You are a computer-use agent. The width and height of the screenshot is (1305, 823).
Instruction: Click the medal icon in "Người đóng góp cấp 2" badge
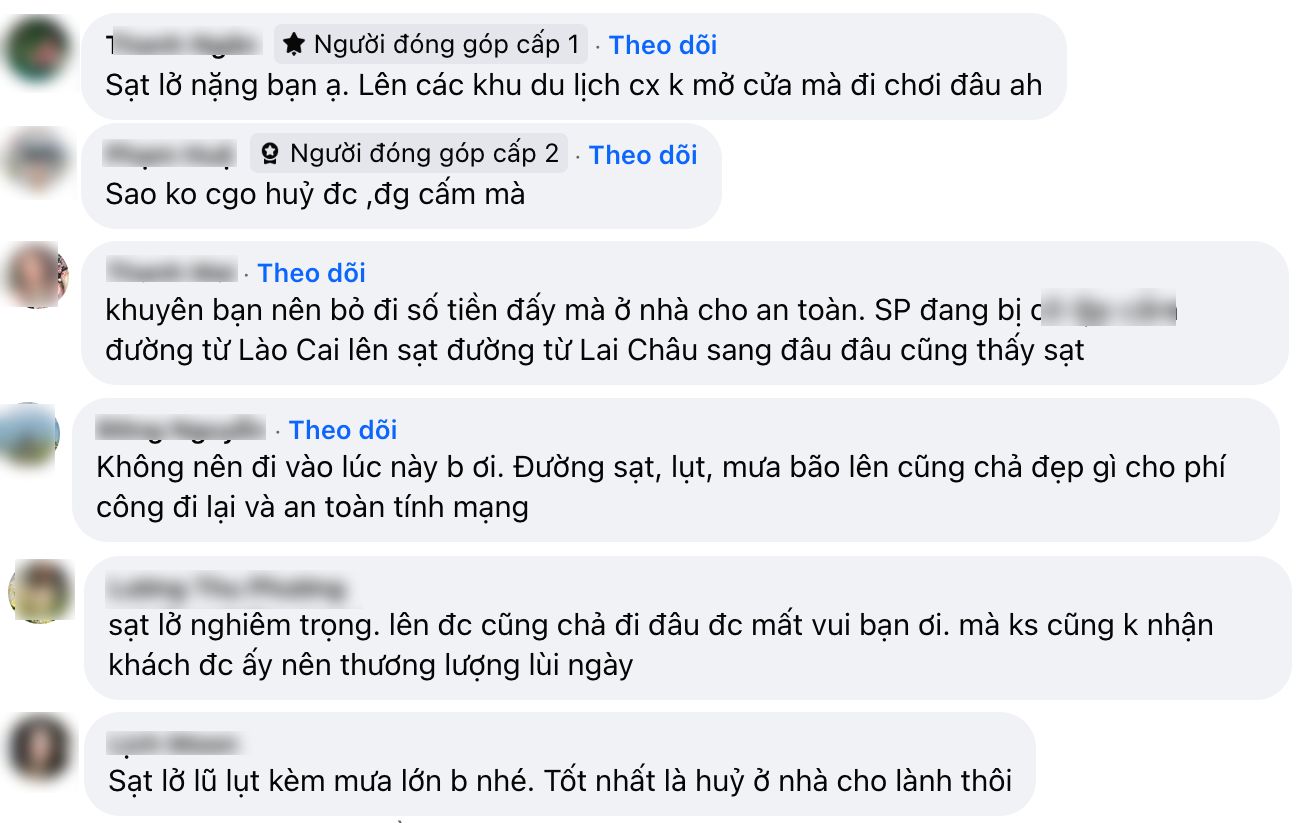click(x=268, y=154)
